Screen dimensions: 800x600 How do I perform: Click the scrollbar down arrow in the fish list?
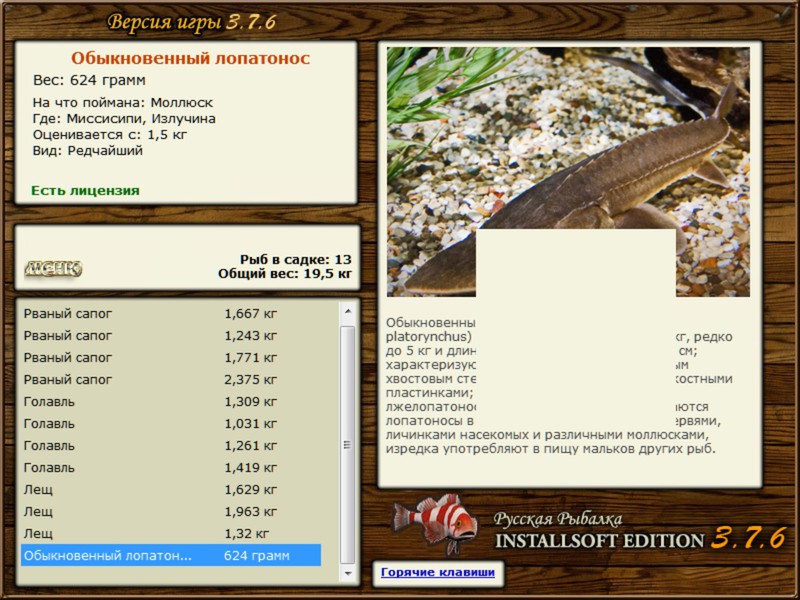(348, 573)
